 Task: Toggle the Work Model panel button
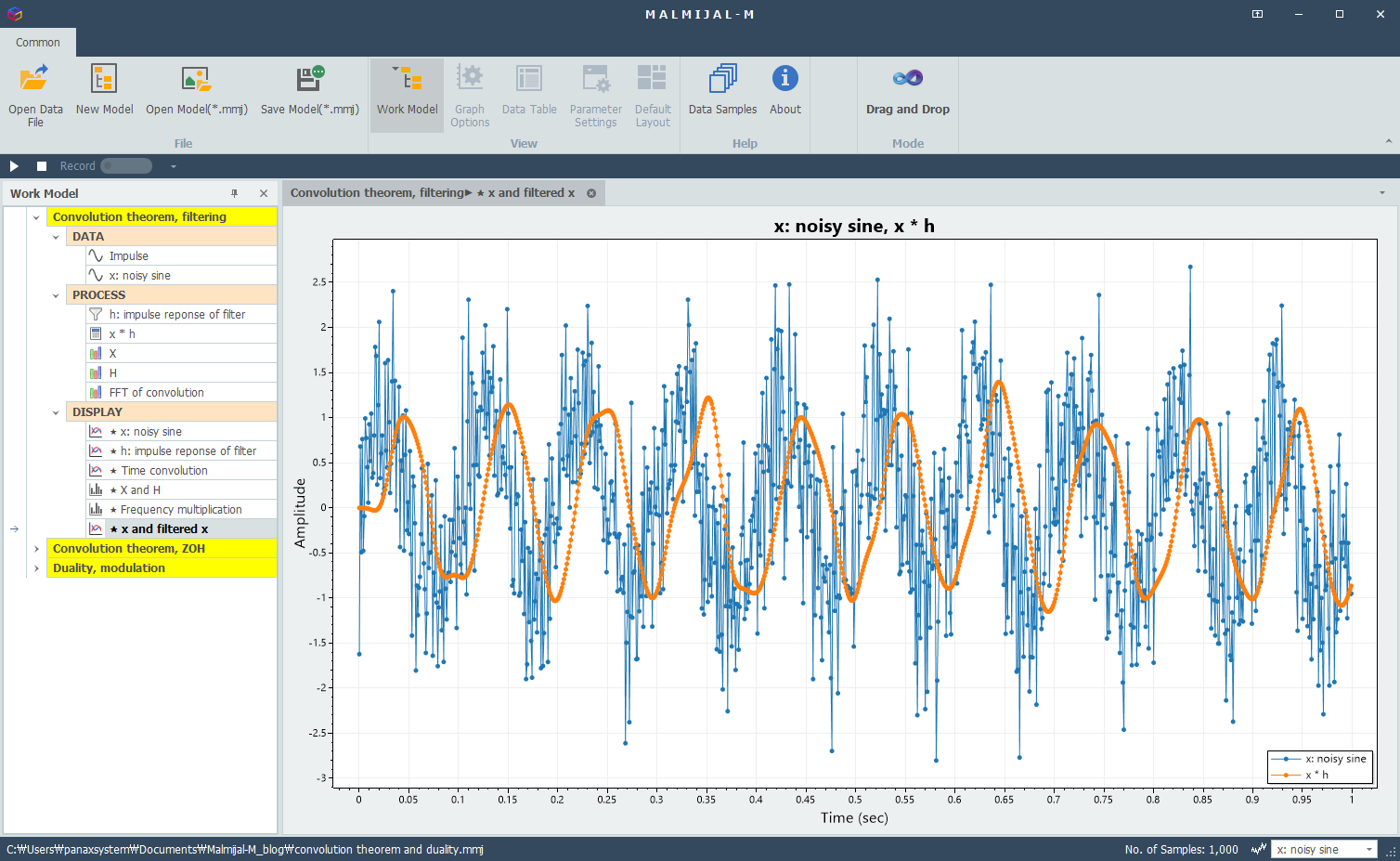407,95
